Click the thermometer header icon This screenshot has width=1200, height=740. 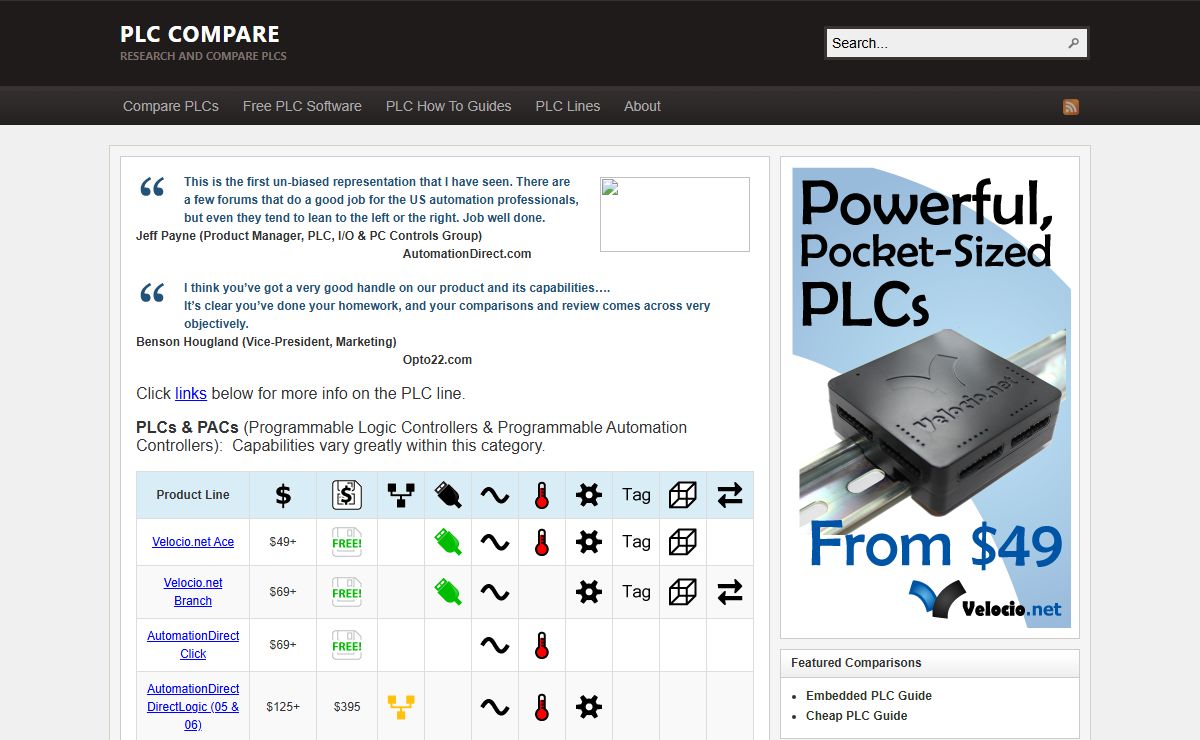click(541, 495)
